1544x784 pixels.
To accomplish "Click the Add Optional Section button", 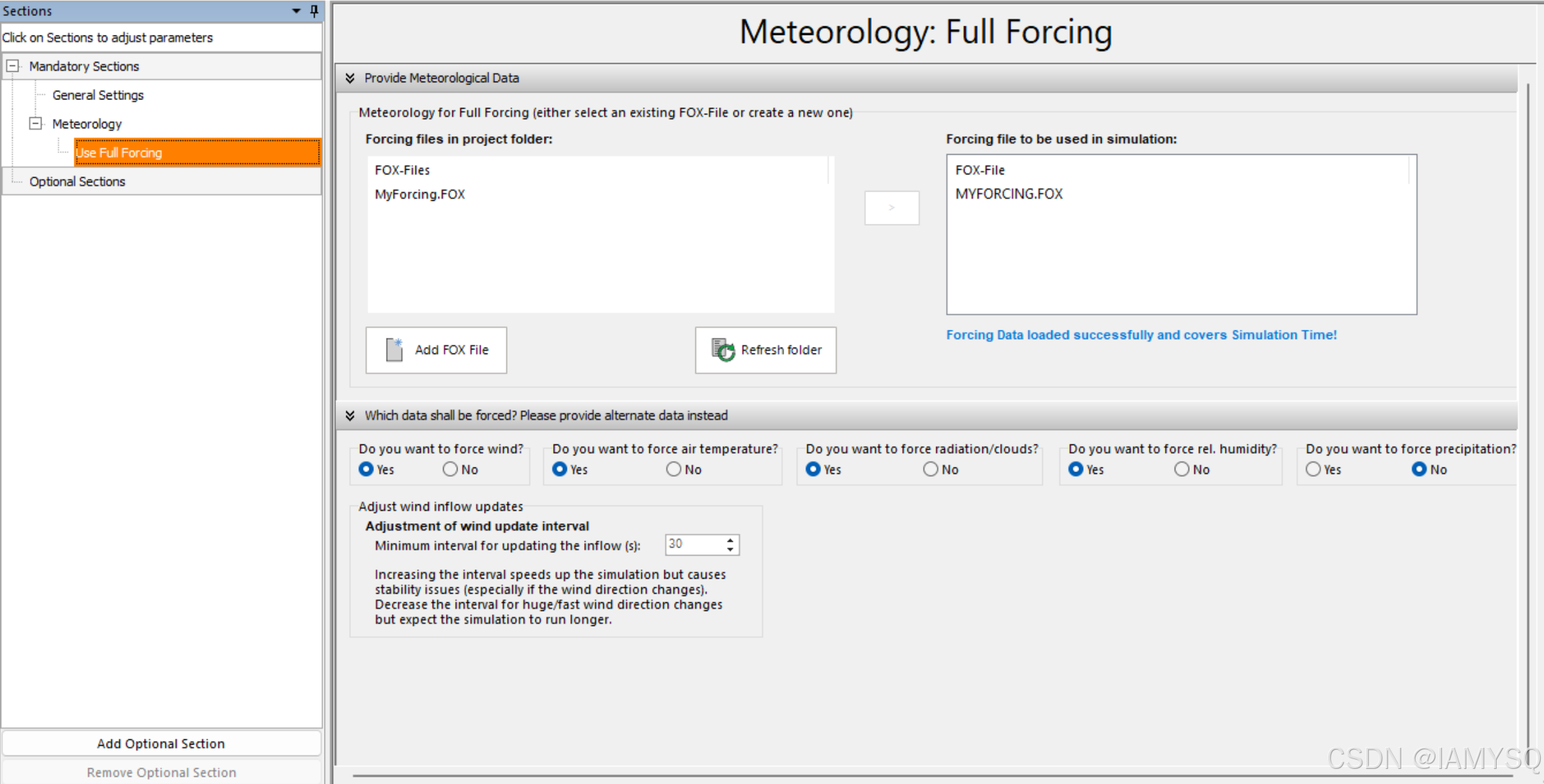I will [161, 743].
